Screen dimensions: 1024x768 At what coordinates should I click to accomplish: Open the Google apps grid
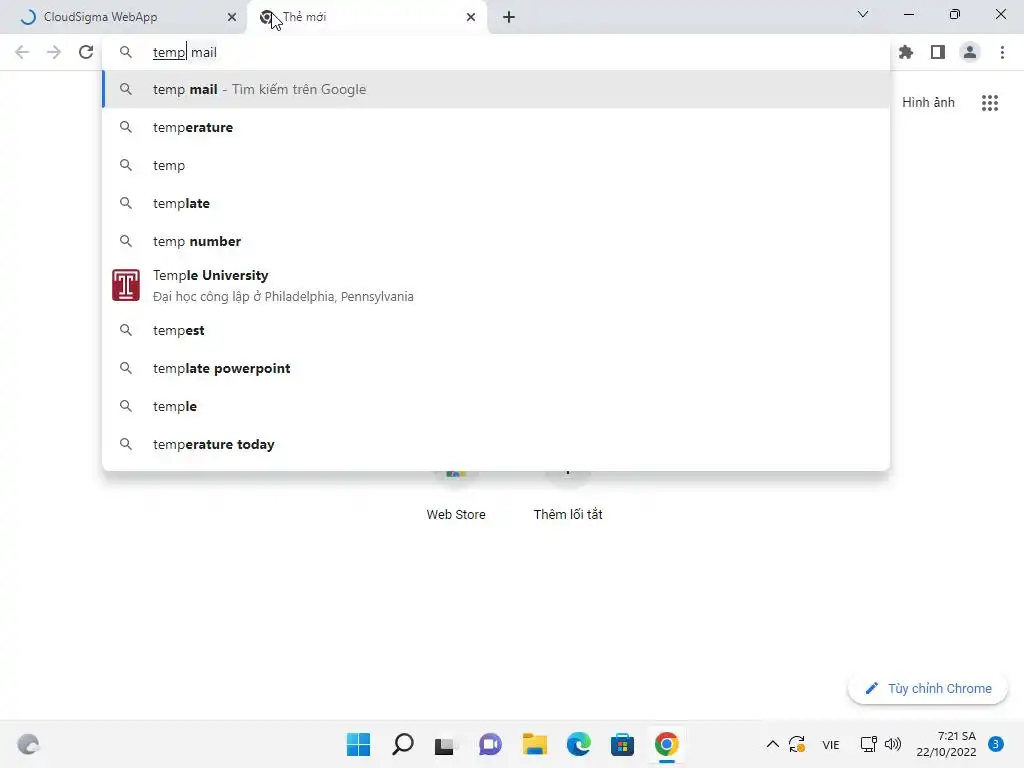click(x=990, y=103)
